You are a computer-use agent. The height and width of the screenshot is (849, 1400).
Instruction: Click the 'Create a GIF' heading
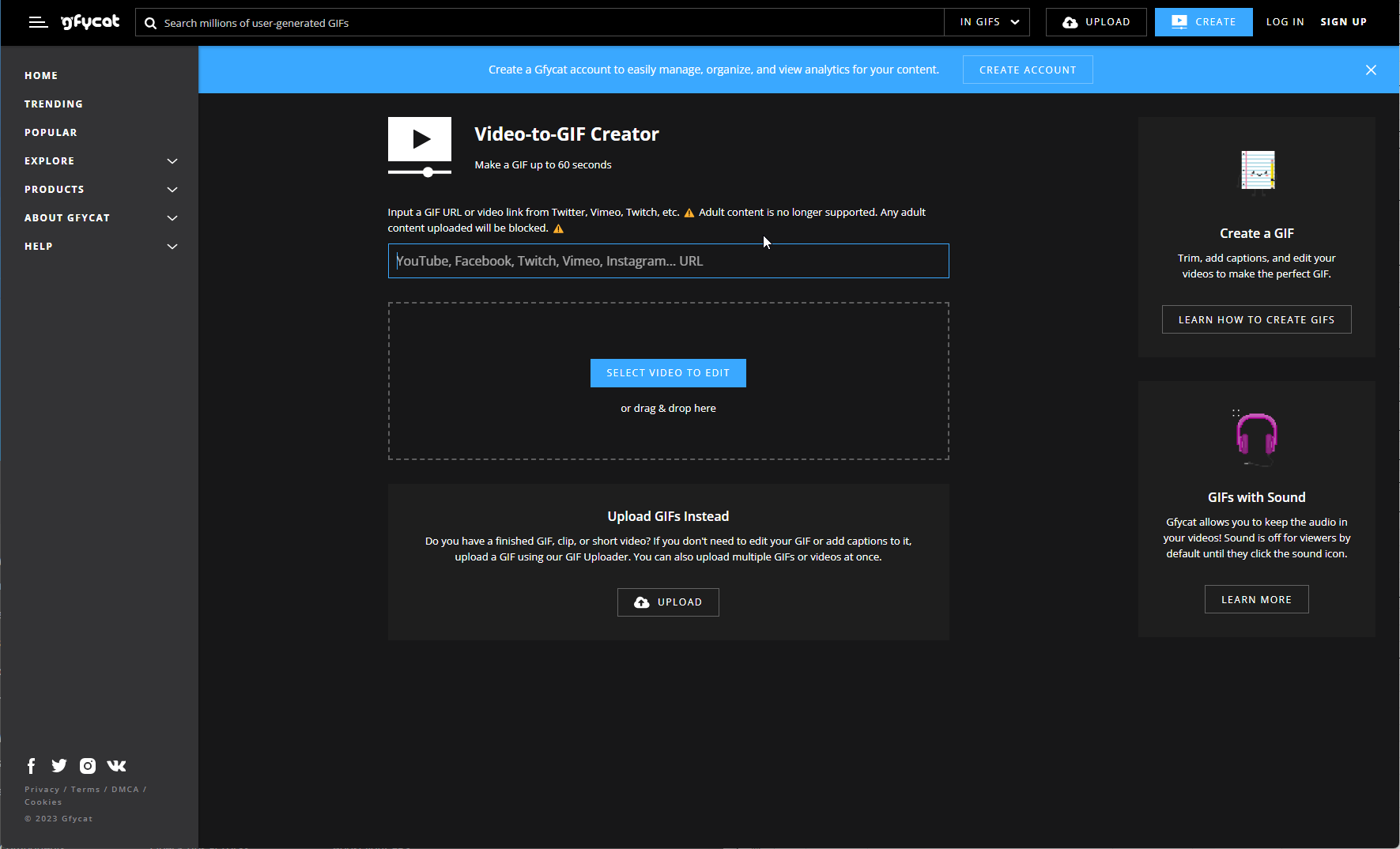pos(1257,233)
